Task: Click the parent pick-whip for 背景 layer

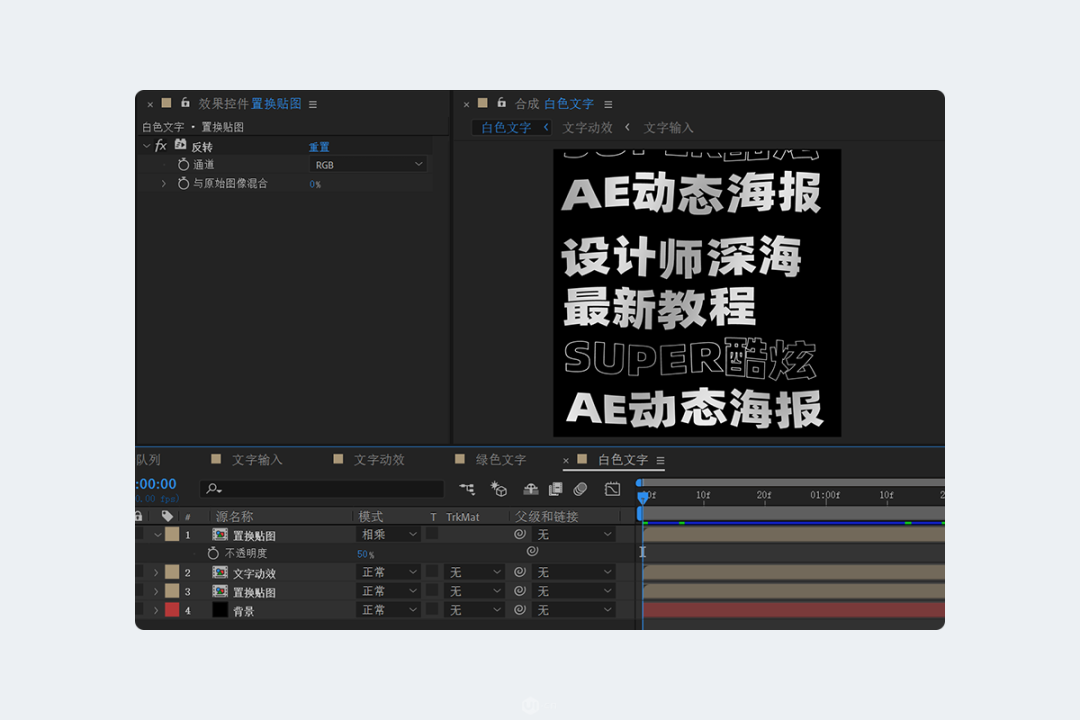Action: (520, 610)
